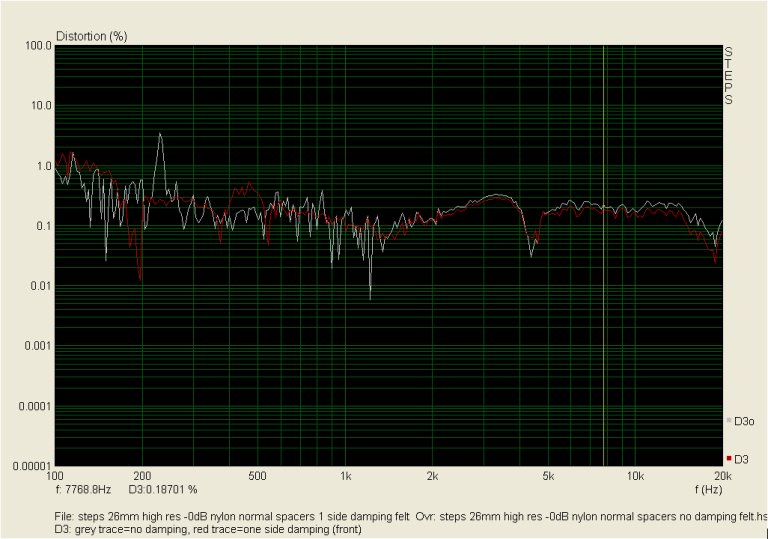Click the 20k frequency axis label

point(722,476)
